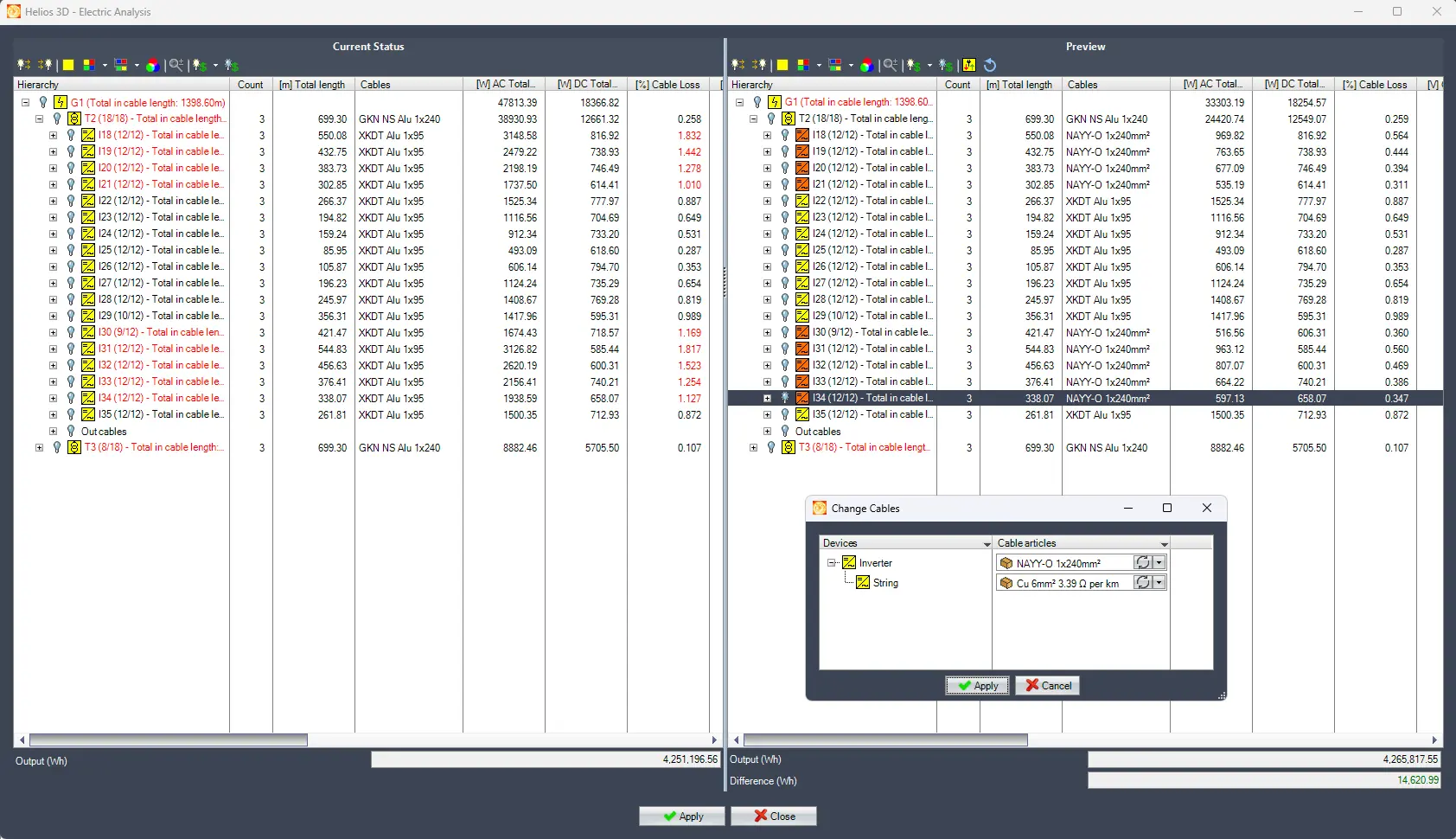Viewport: 1456px width, 839px height.
Task: Click the change cables plug icon in Preview toolbar
Action: click(x=969, y=65)
